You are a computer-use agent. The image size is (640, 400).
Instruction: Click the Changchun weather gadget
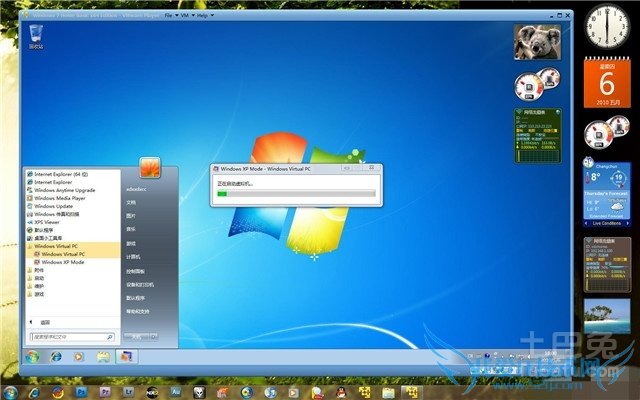pos(607,193)
